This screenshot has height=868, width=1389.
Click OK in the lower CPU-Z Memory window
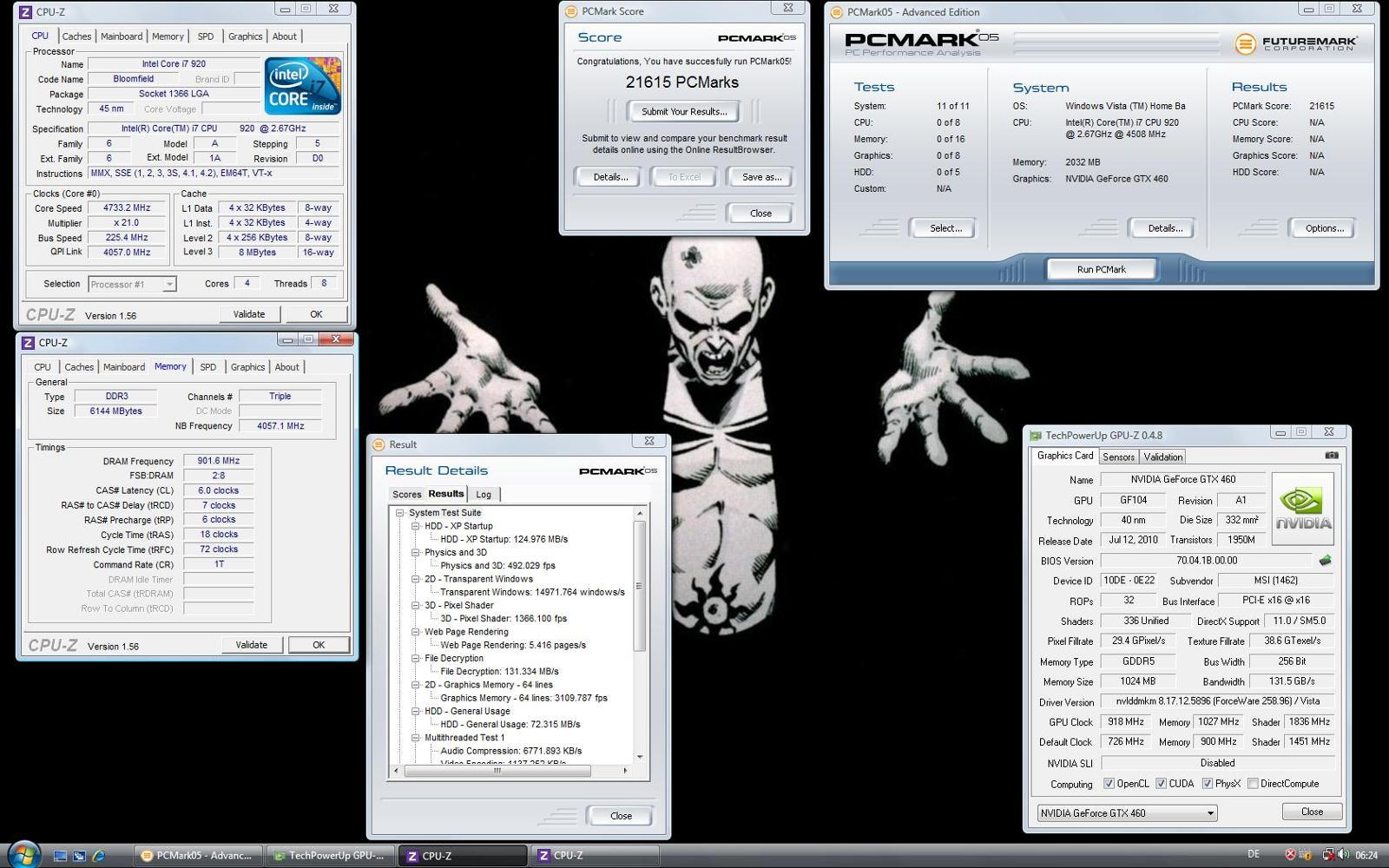point(319,645)
